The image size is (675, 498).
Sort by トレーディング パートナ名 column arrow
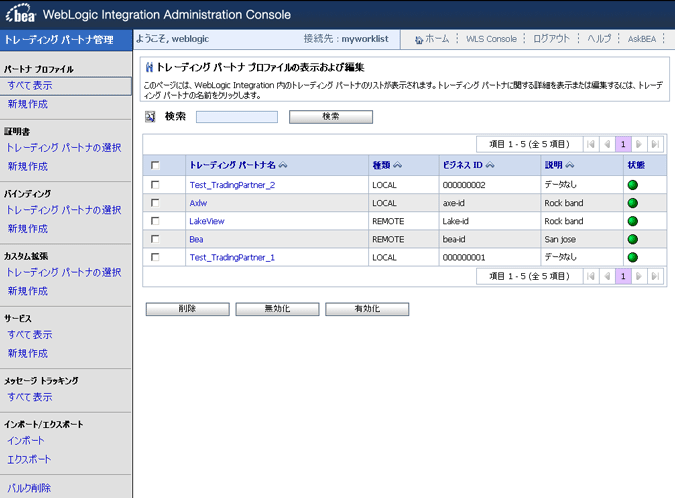[283, 165]
